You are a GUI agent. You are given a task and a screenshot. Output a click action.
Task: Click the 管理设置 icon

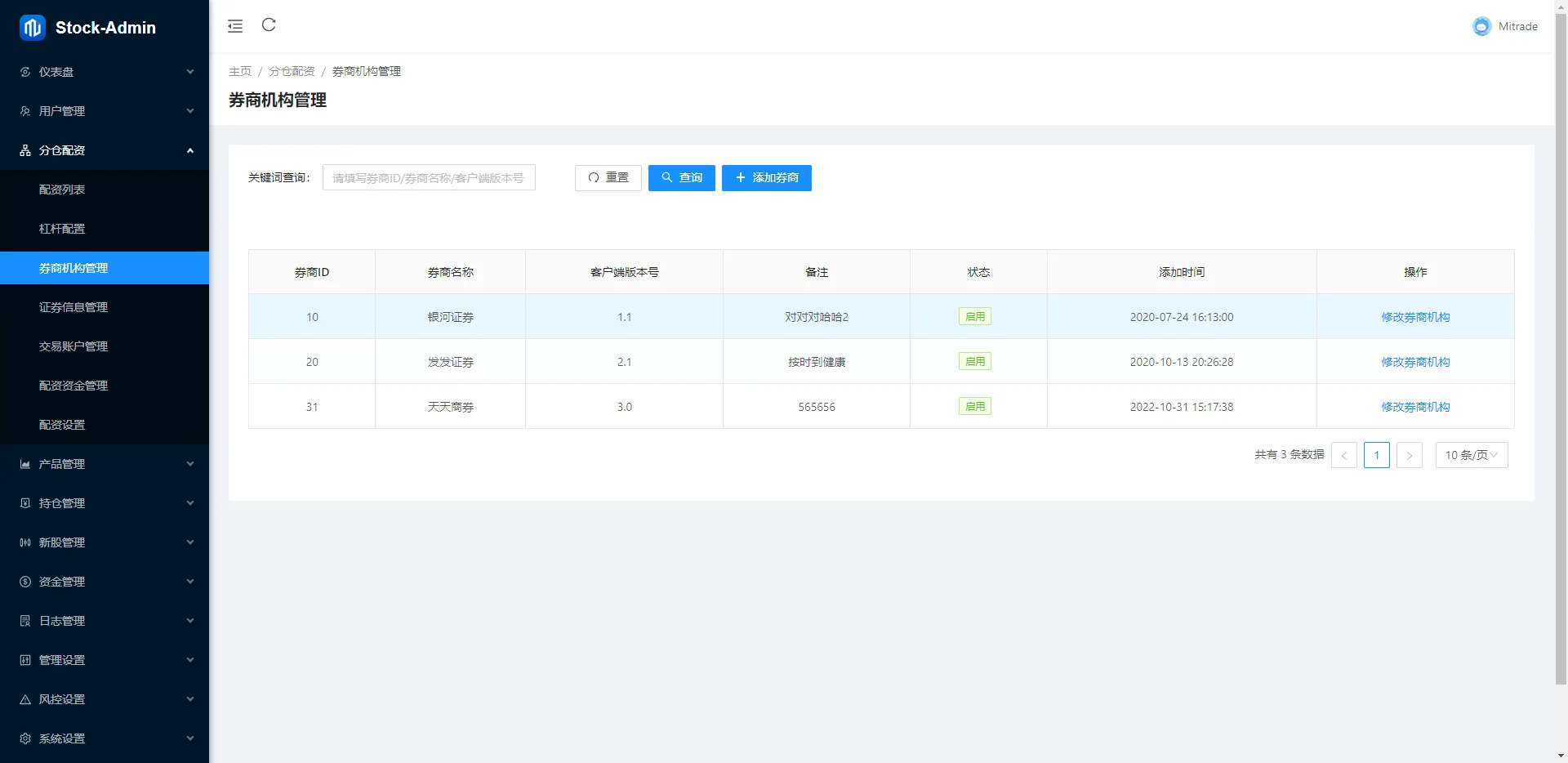point(25,660)
